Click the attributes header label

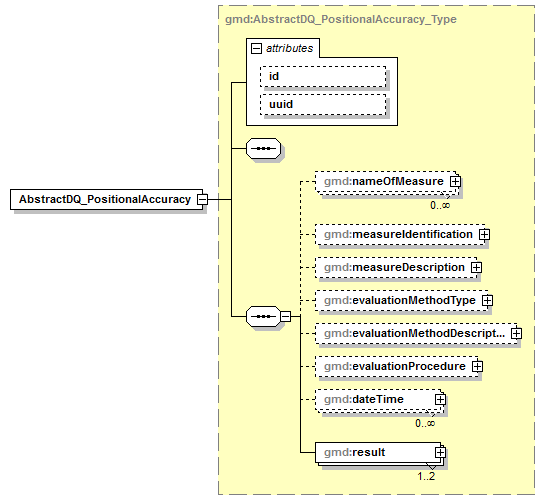pos(290,48)
